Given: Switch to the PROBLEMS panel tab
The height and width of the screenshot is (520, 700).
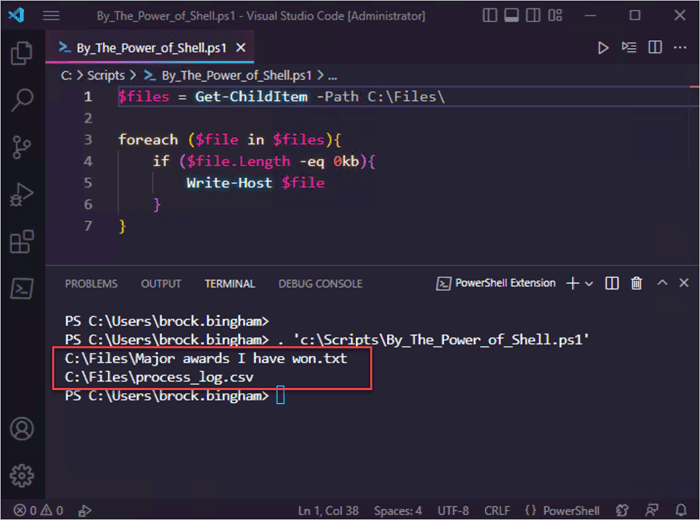Looking at the screenshot, I should point(91,283).
